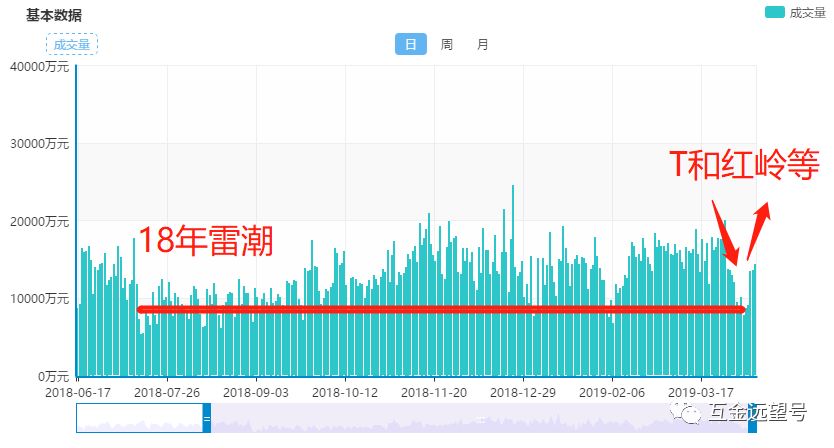Click the 0万元 y-axis label
Screen dimensions: 834x448
click(53, 377)
